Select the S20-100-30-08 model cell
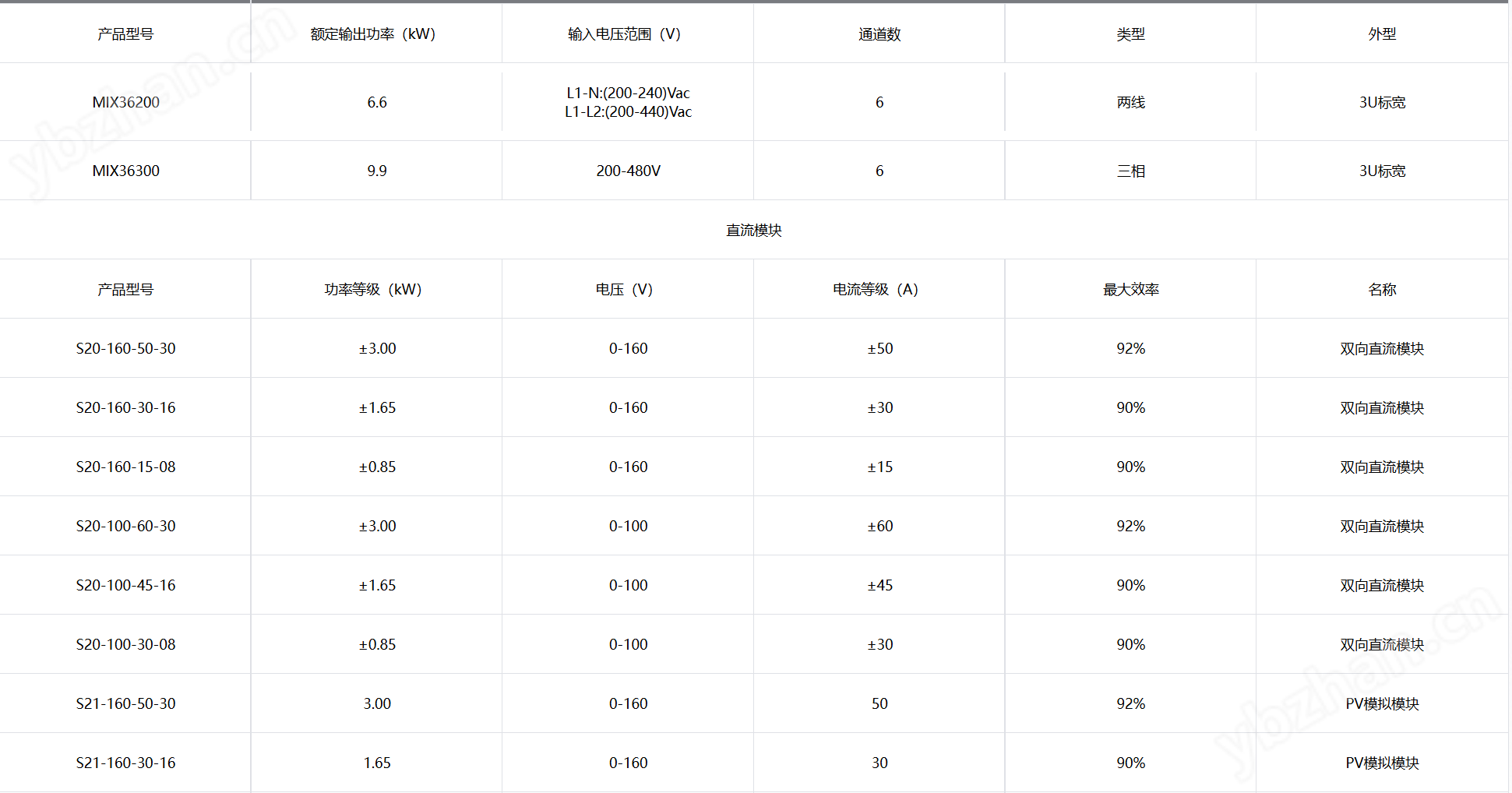The width and height of the screenshot is (1512, 793). pos(125,644)
